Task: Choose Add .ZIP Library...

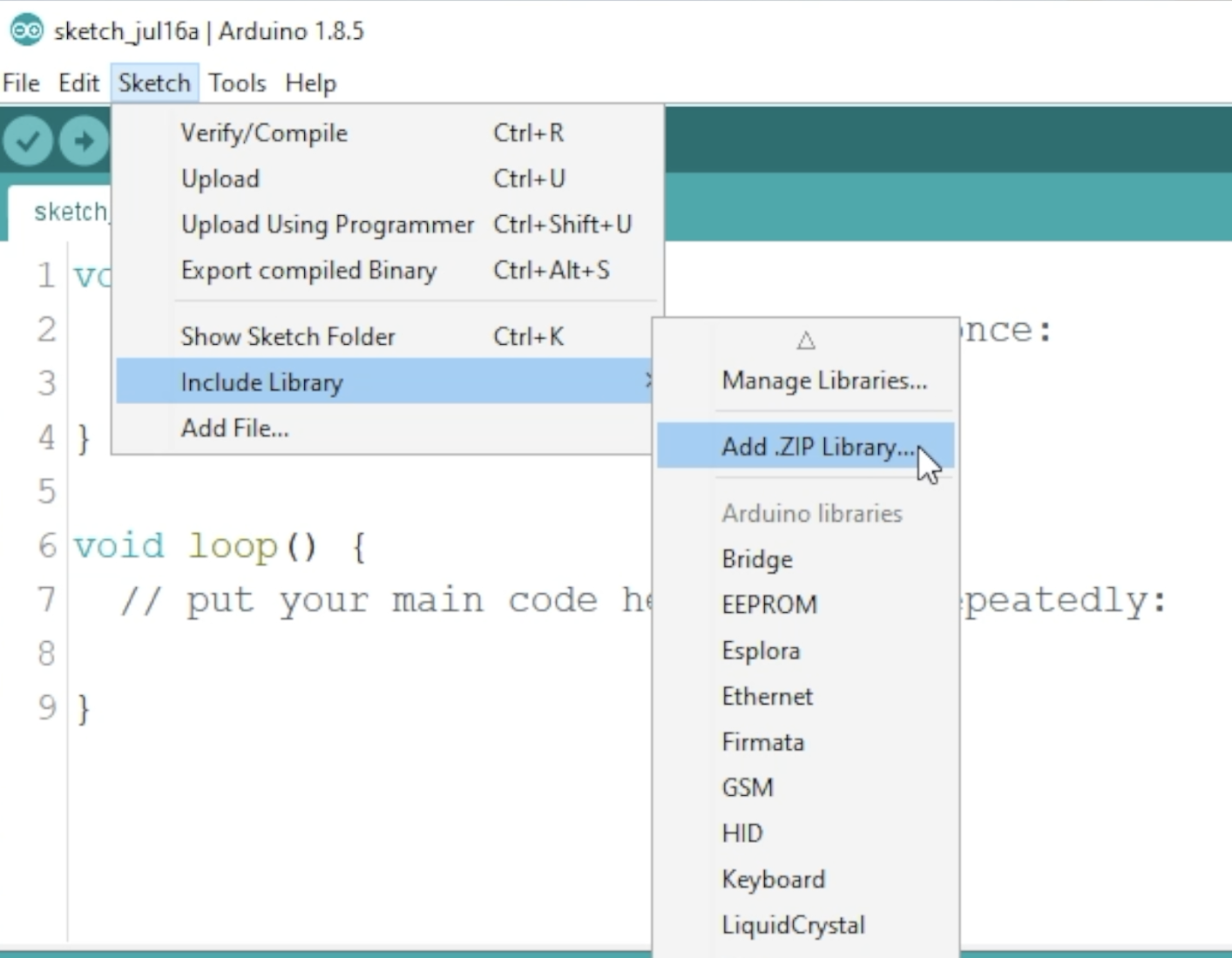Action: point(806,446)
